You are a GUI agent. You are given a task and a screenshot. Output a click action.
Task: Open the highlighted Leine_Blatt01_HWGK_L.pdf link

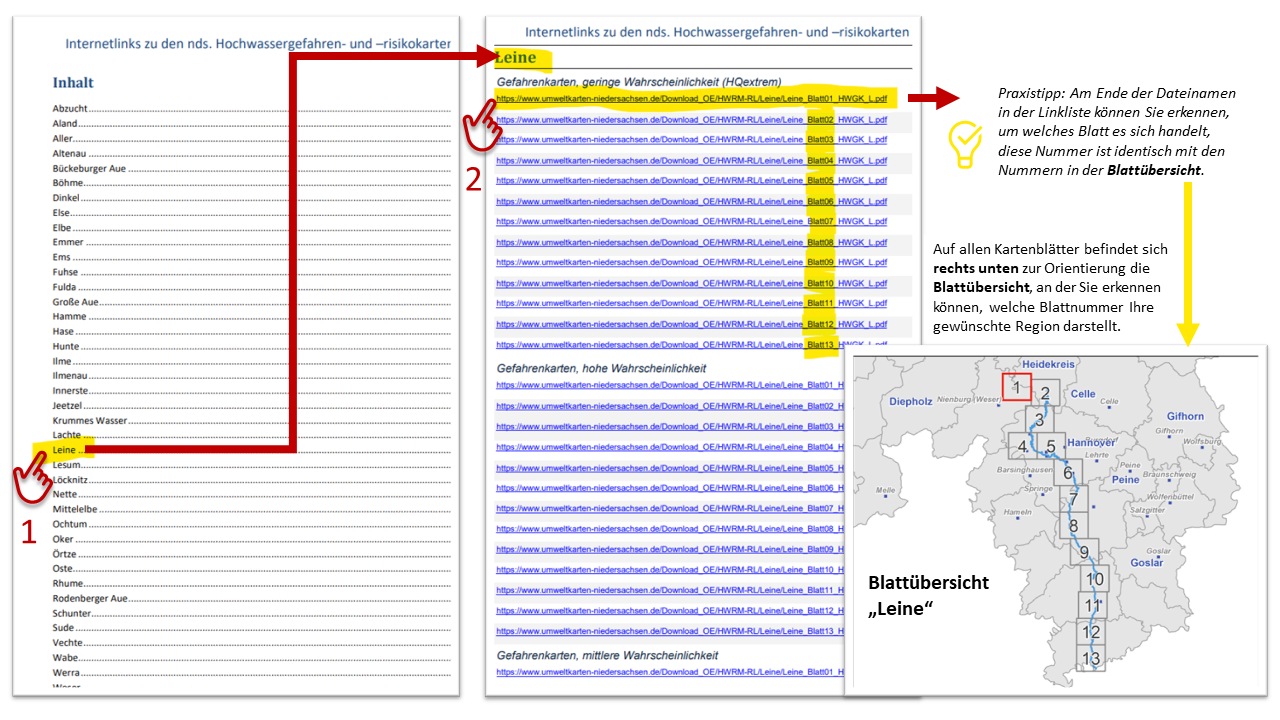(x=691, y=99)
